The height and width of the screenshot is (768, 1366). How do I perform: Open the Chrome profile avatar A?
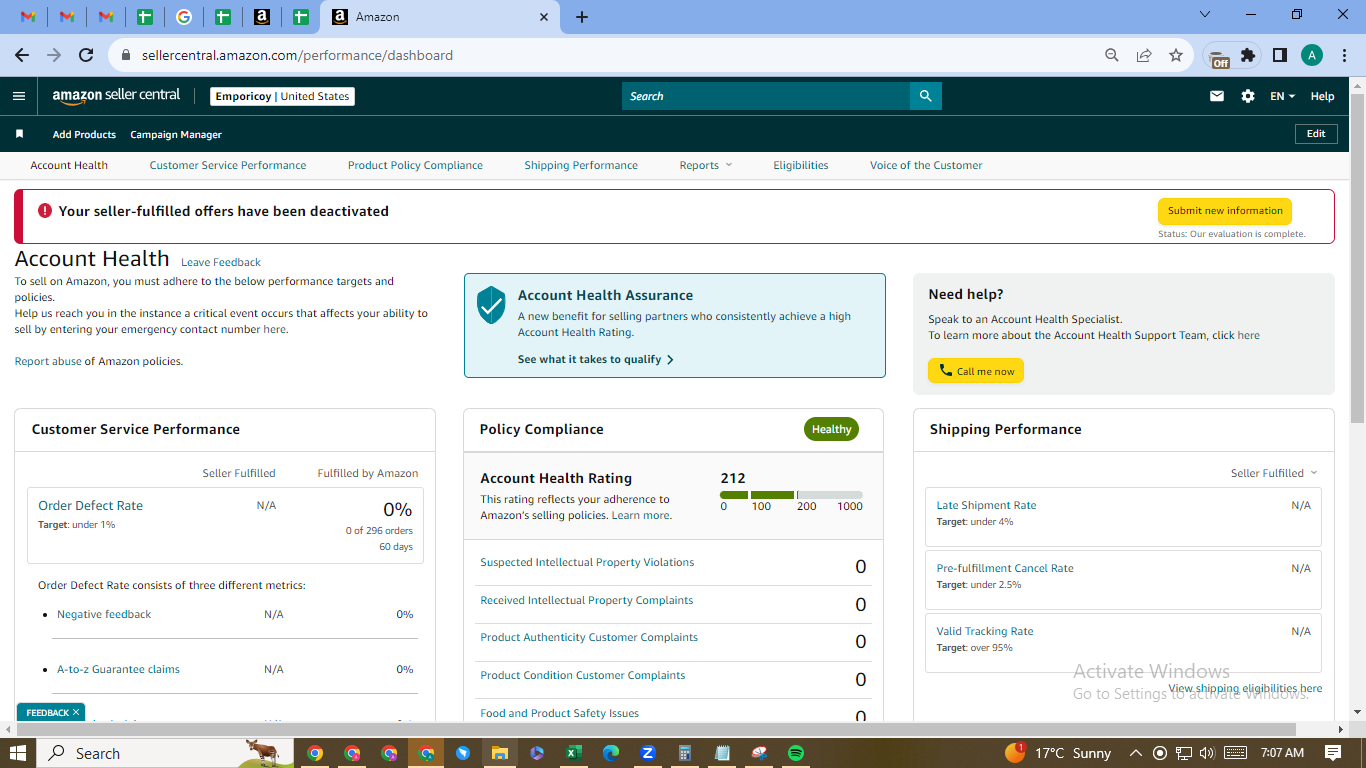pos(1312,55)
